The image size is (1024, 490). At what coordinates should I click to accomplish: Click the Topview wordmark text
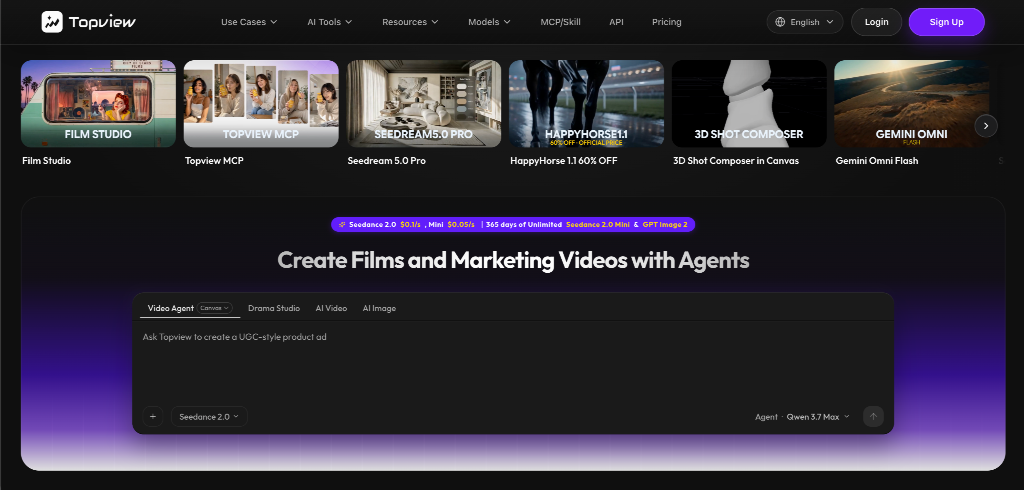[103, 22]
